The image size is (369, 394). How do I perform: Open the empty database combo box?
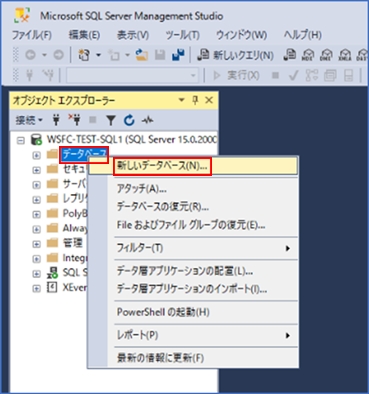point(132,75)
